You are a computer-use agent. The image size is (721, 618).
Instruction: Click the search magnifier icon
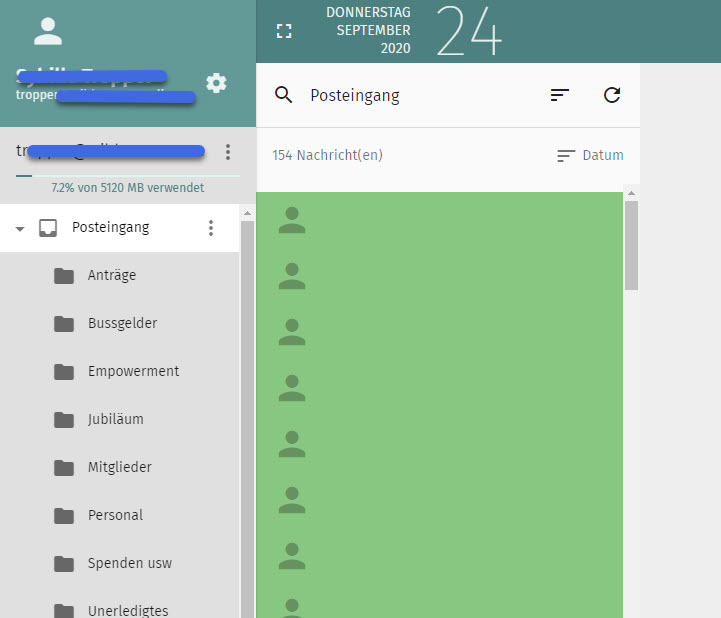tap(284, 95)
